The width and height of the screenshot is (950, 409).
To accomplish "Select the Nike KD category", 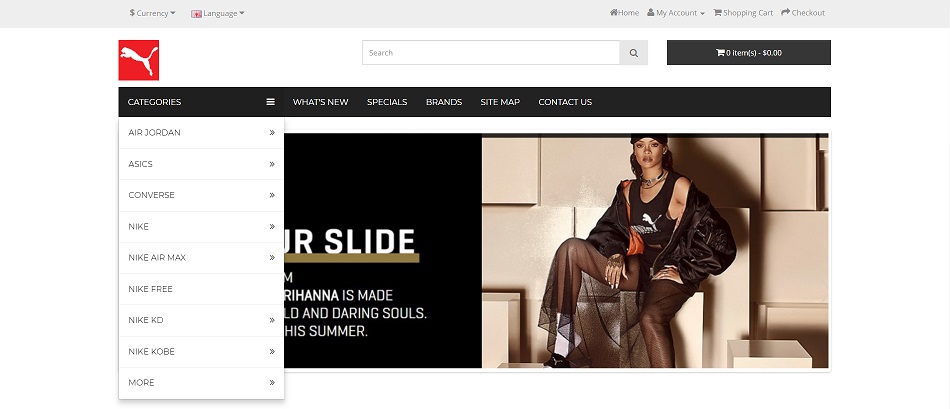I will pos(146,320).
